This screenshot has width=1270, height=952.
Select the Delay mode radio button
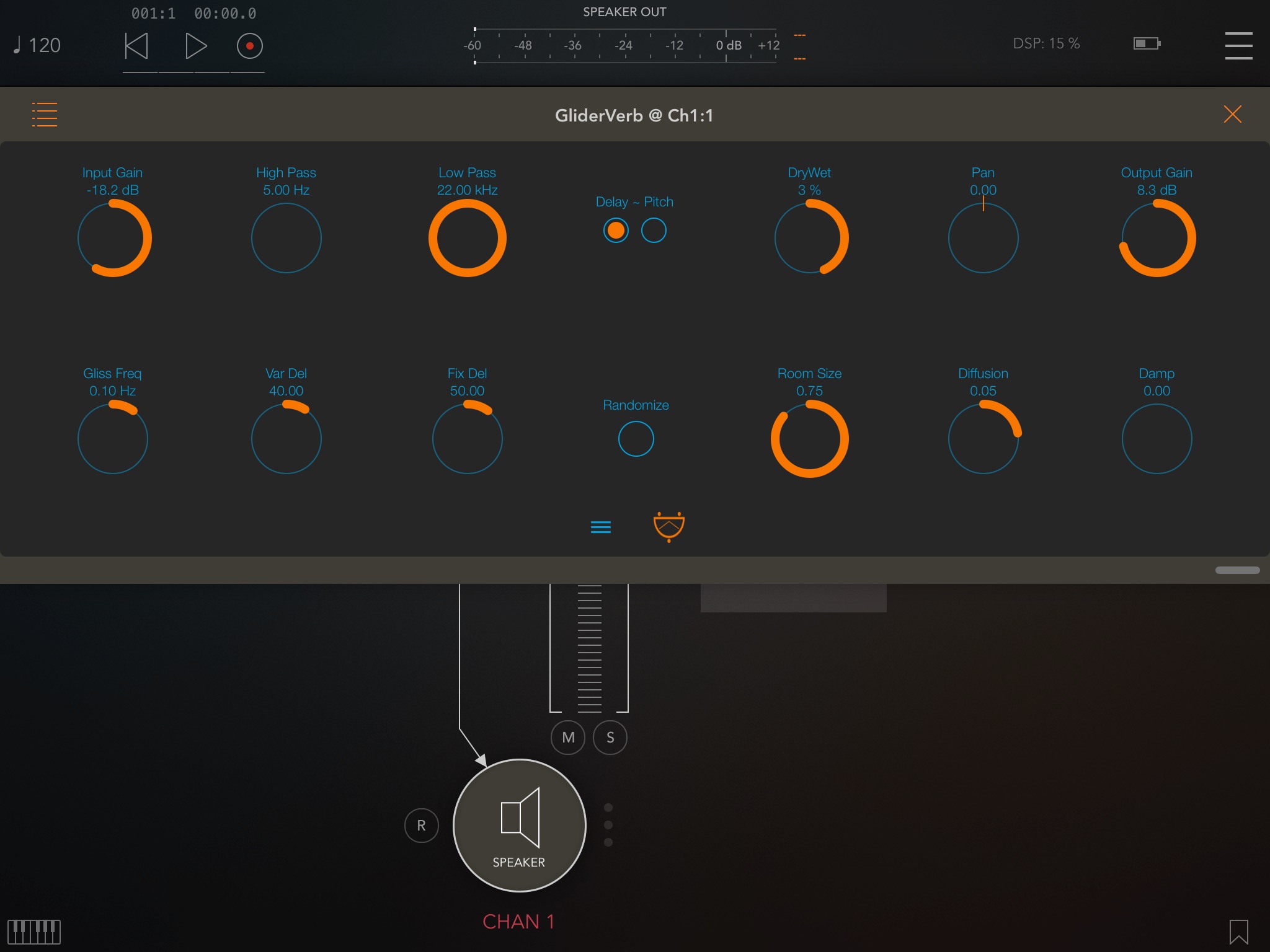click(x=616, y=230)
